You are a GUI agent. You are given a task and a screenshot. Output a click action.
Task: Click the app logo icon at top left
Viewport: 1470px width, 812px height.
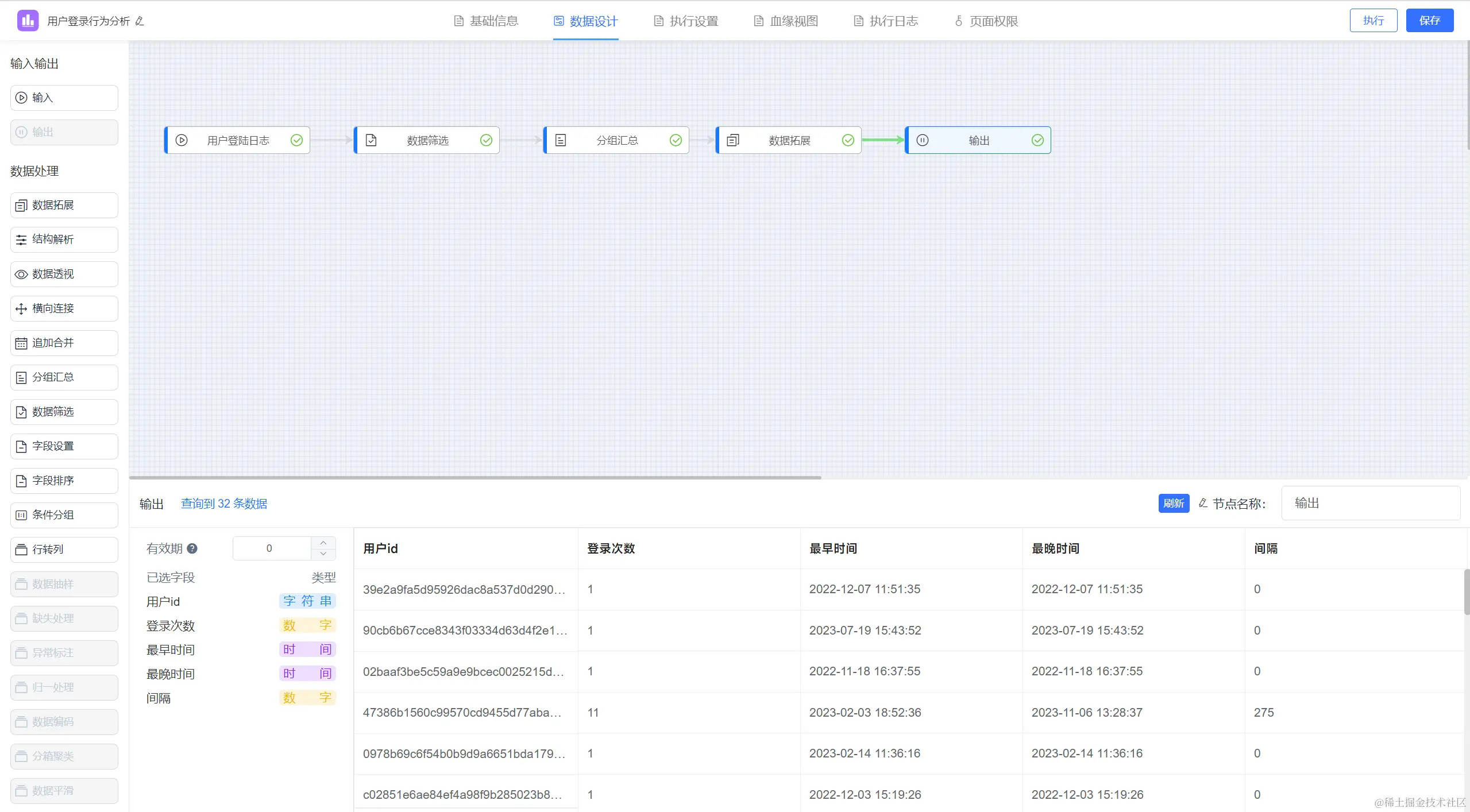click(x=28, y=21)
